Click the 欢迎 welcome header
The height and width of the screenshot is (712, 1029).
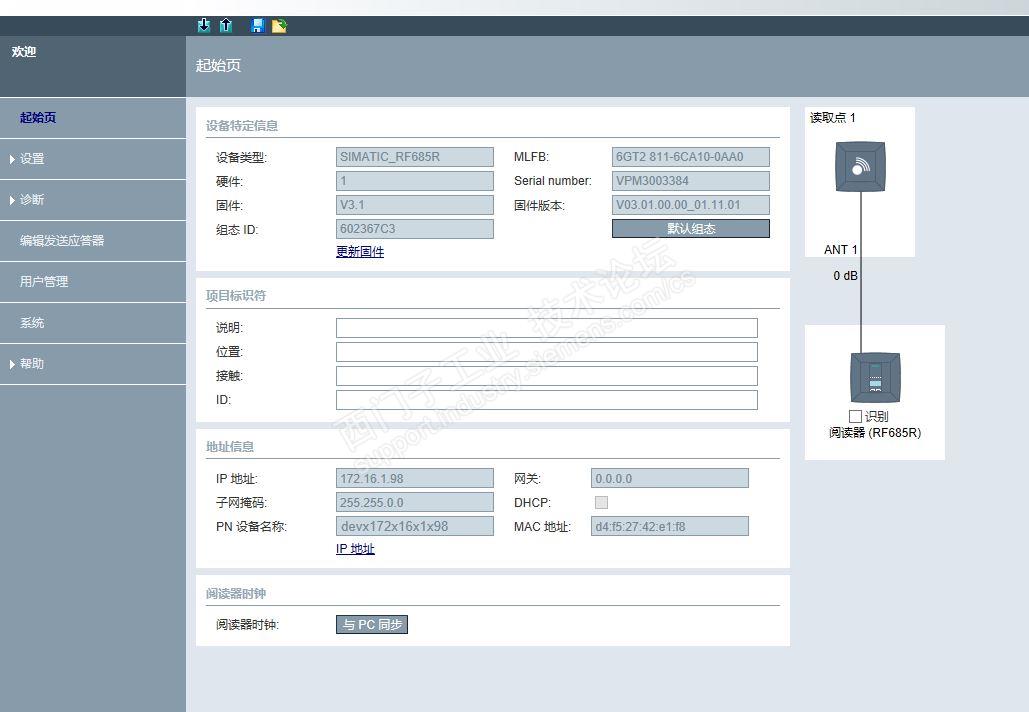(x=24, y=52)
